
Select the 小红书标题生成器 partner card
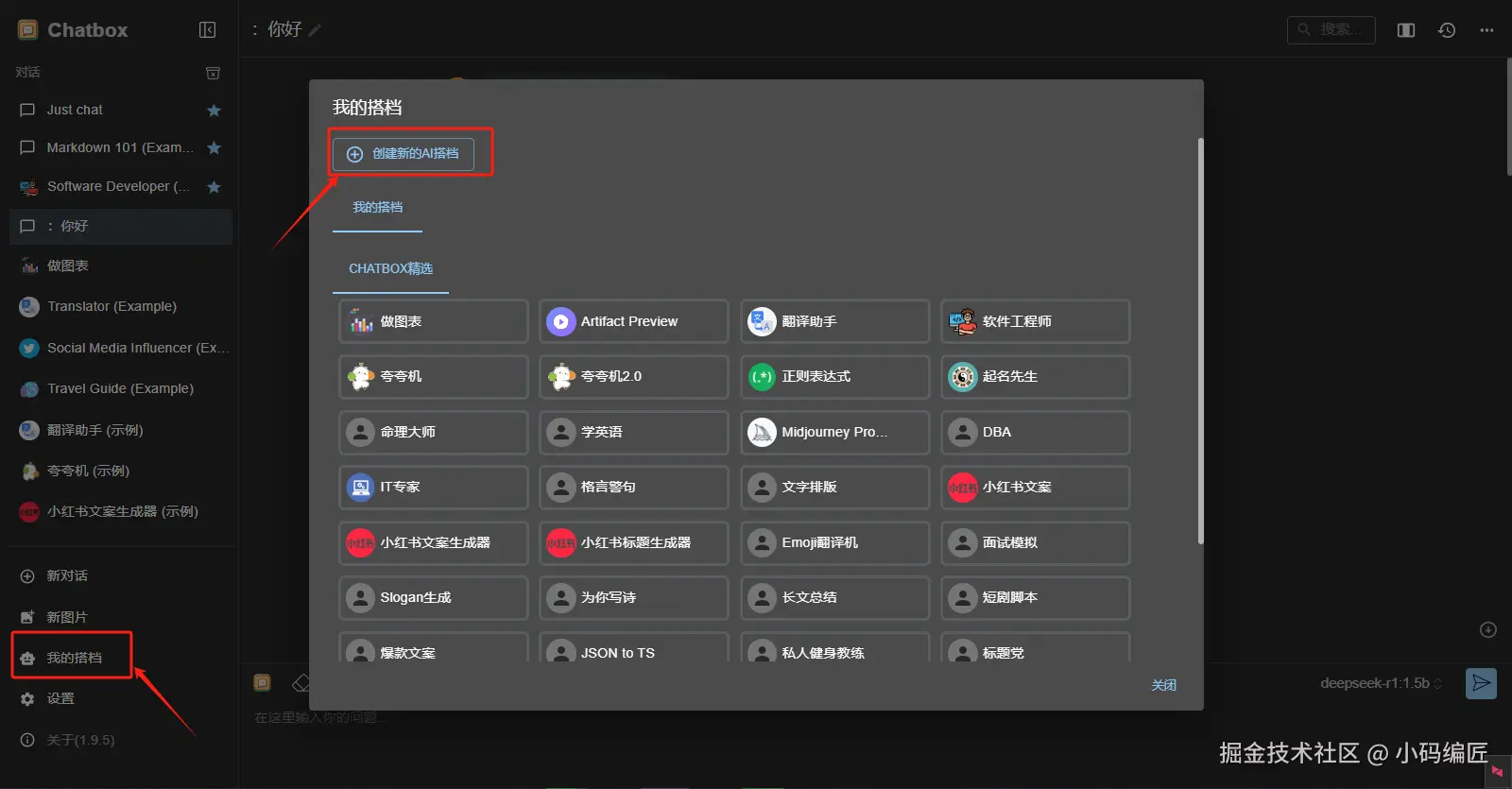tap(633, 542)
